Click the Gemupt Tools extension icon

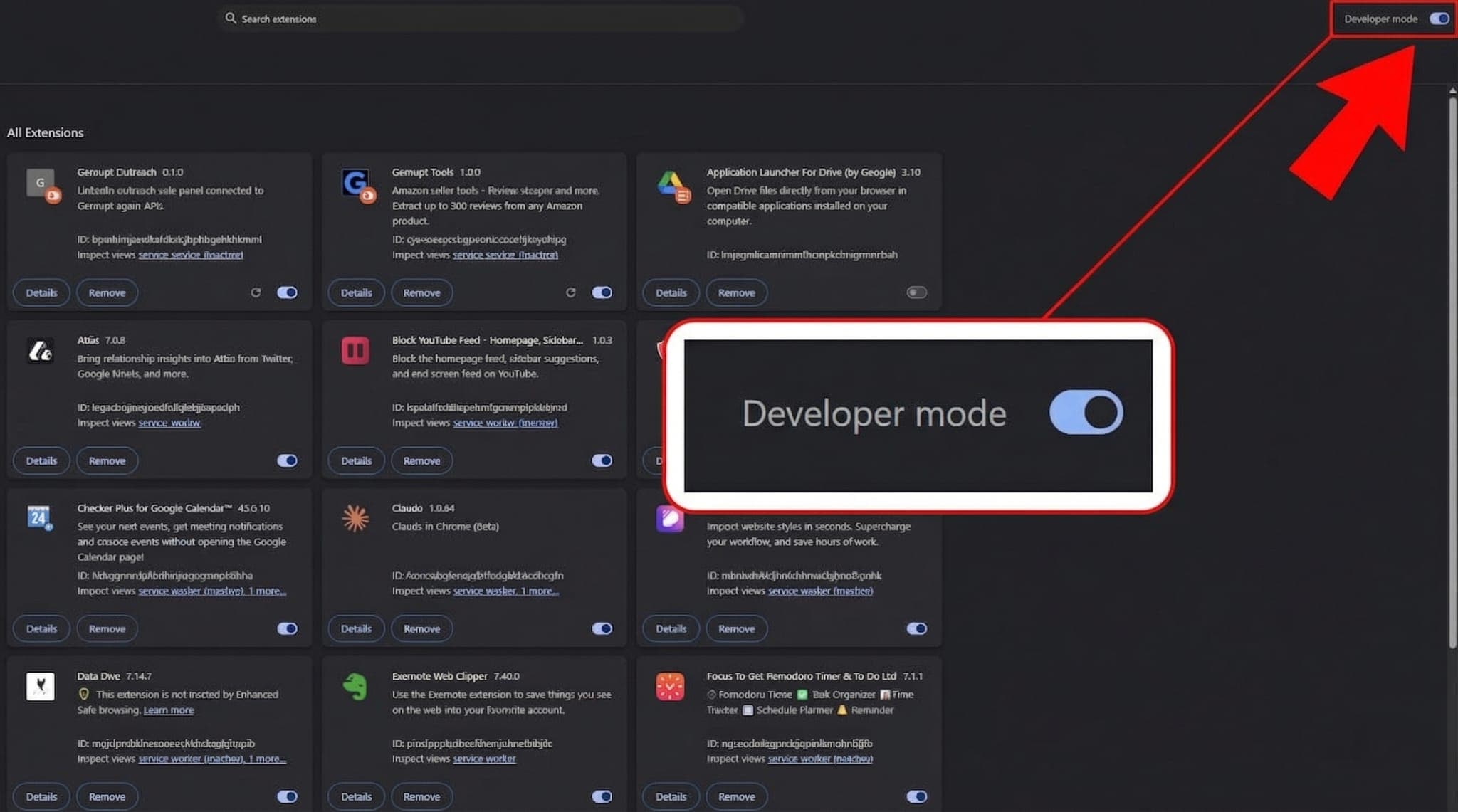pos(357,186)
